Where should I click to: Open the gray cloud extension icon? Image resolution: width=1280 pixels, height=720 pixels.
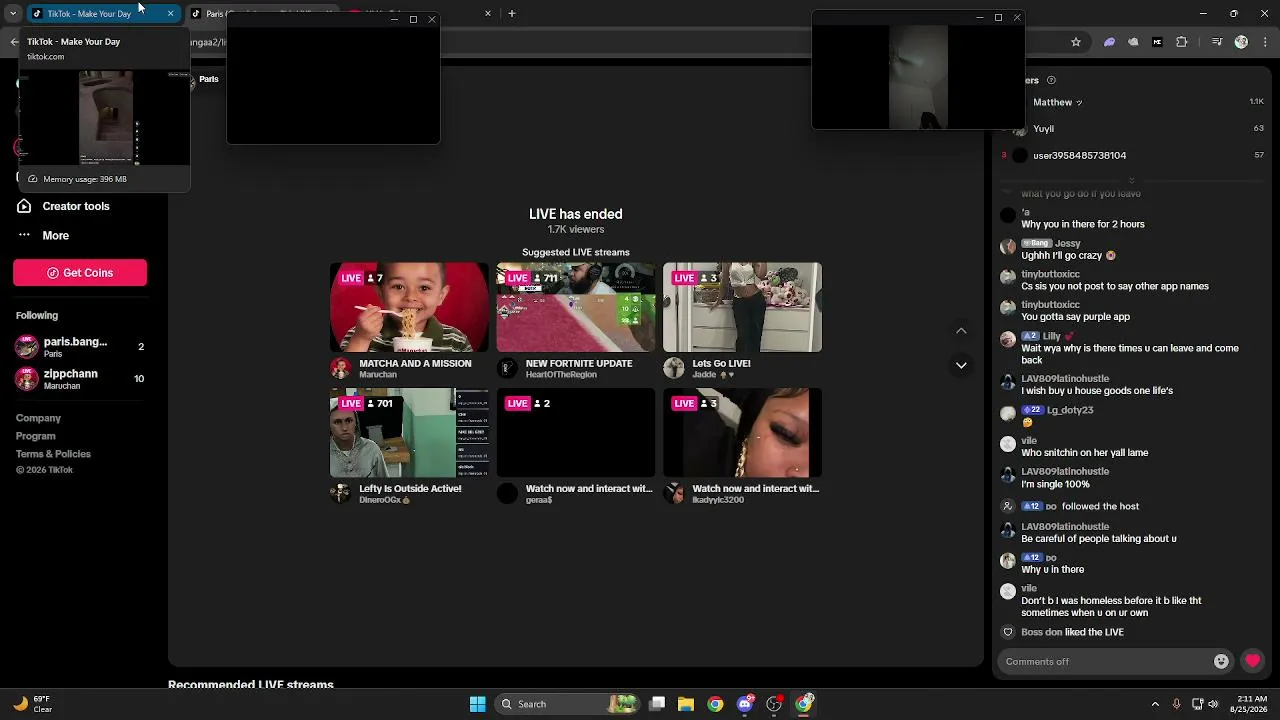(x=1133, y=42)
